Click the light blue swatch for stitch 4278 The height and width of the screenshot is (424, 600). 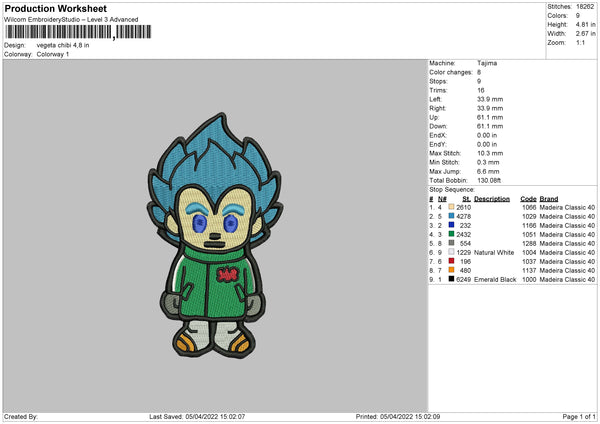pyautogui.click(x=451, y=216)
